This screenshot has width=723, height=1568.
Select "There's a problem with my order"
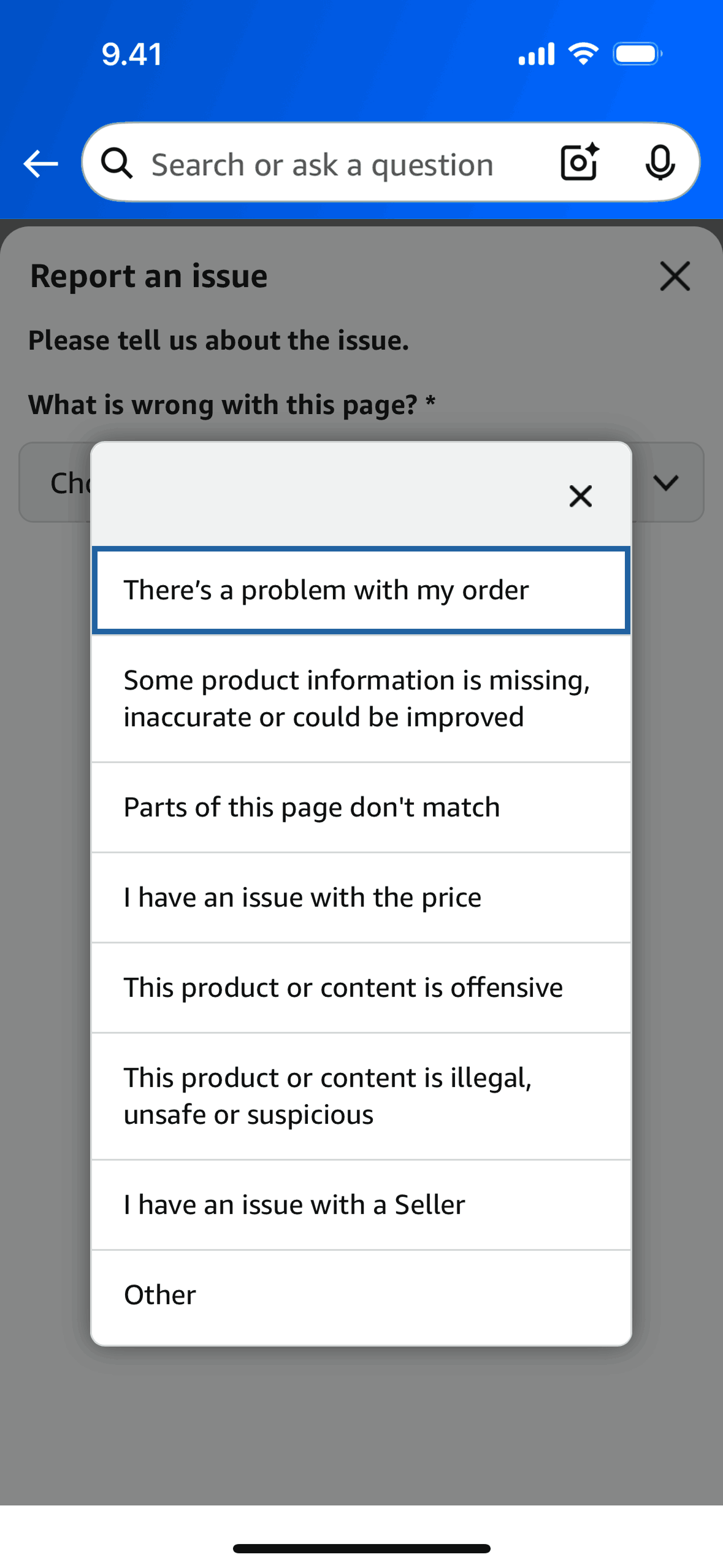tap(361, 590)
